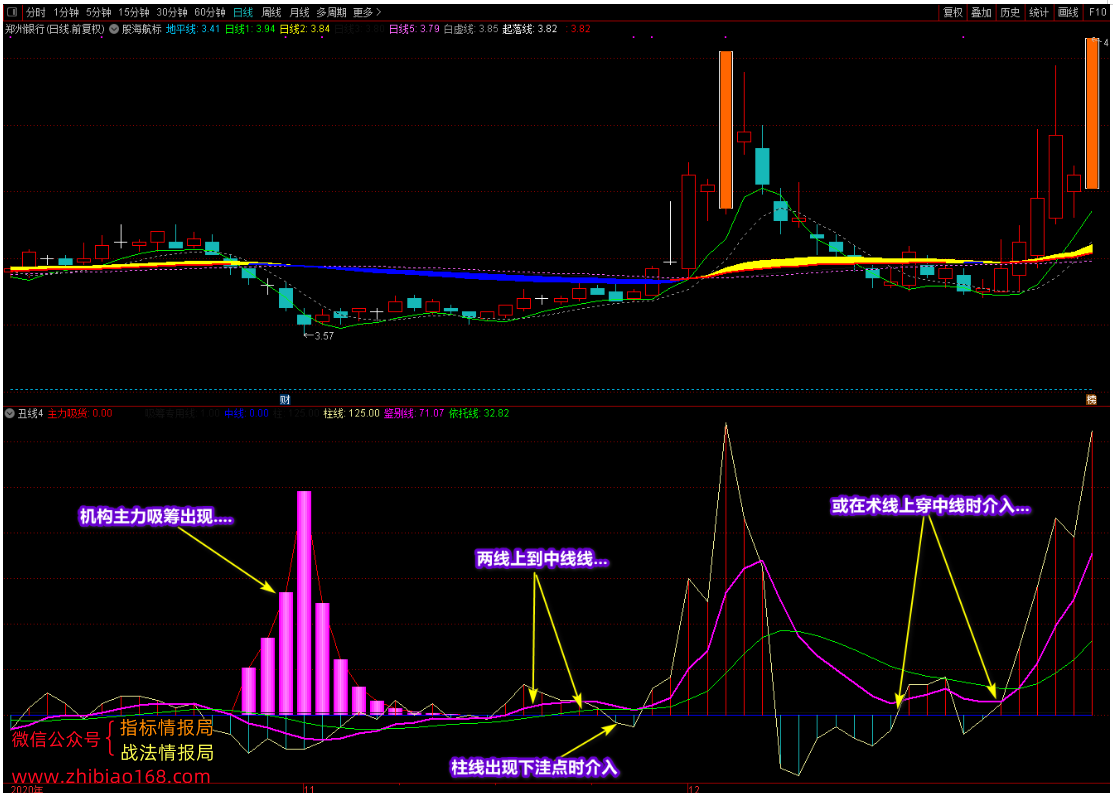
Task: Click the 中线 0.00 label
Action: pos(246,413)
